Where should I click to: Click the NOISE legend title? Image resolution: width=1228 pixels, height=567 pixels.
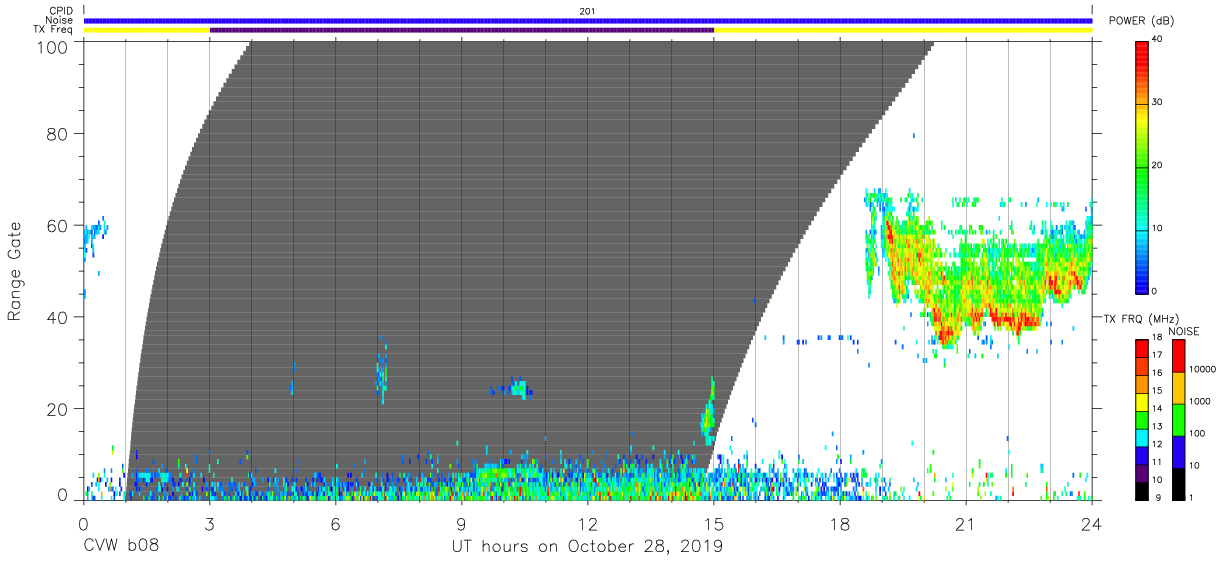click(1184, 331)
